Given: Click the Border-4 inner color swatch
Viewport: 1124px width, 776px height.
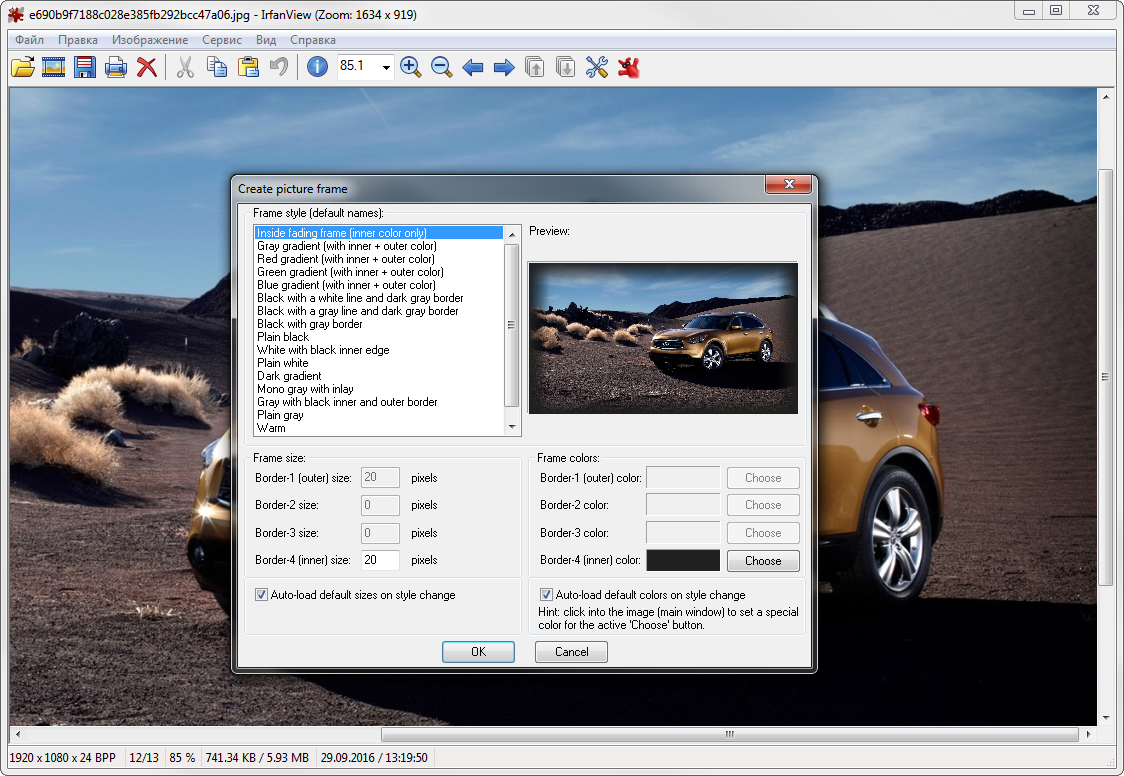Looking at the screenshot, I should tap(683, 561).
